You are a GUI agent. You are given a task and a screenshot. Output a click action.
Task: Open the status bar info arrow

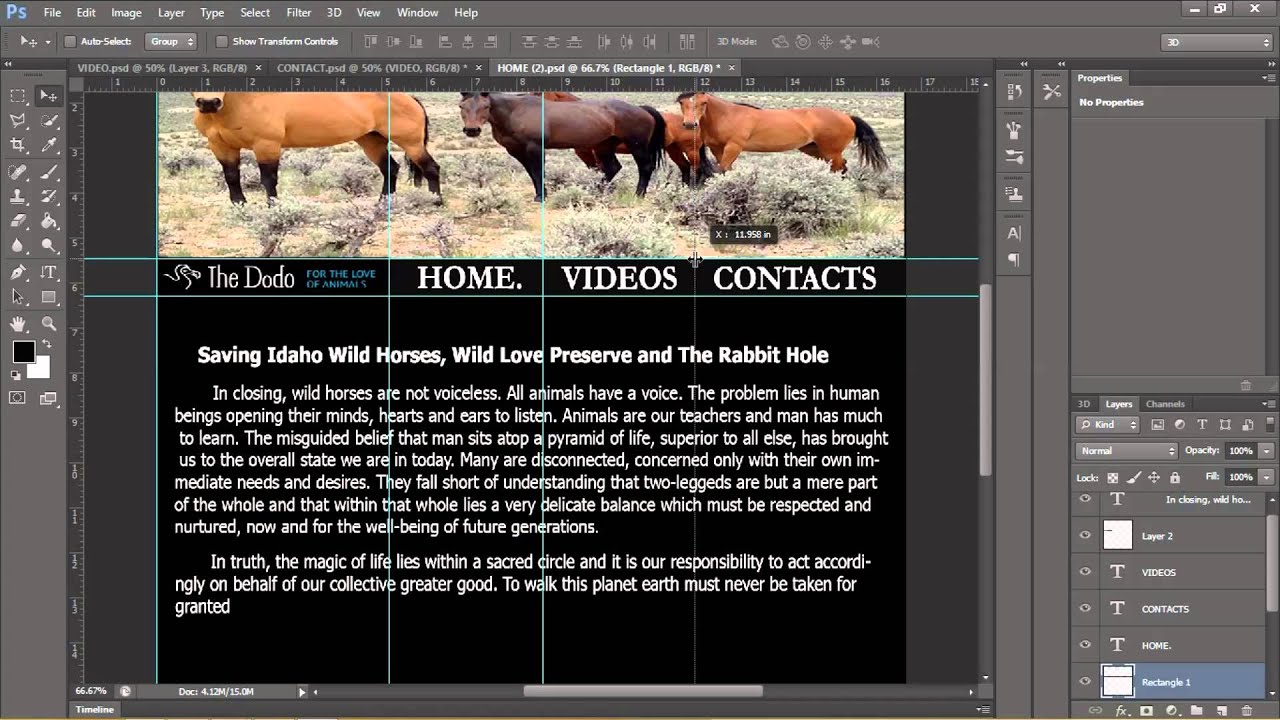click(x=302, y=691)
